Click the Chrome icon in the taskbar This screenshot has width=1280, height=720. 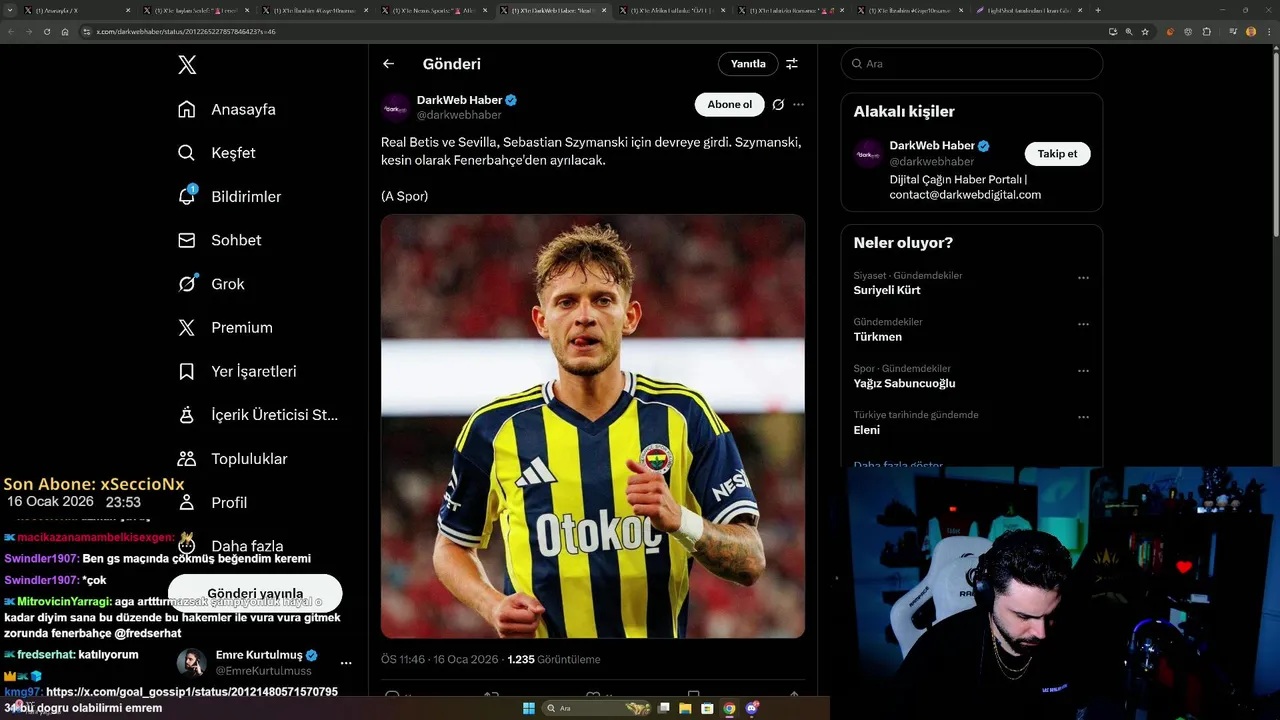729,708
